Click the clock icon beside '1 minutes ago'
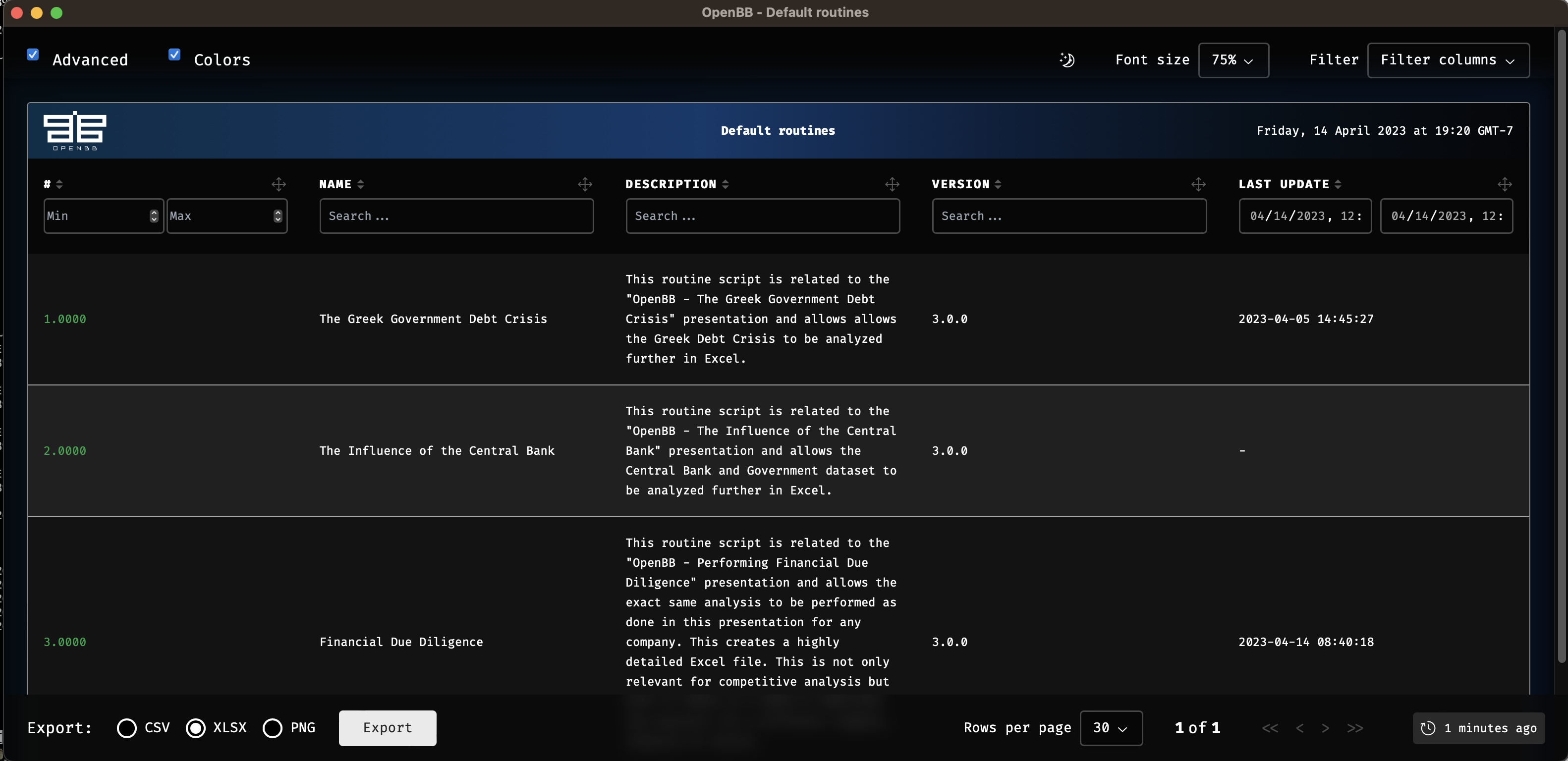The image size is (1568, 761). click(1428, 728)
